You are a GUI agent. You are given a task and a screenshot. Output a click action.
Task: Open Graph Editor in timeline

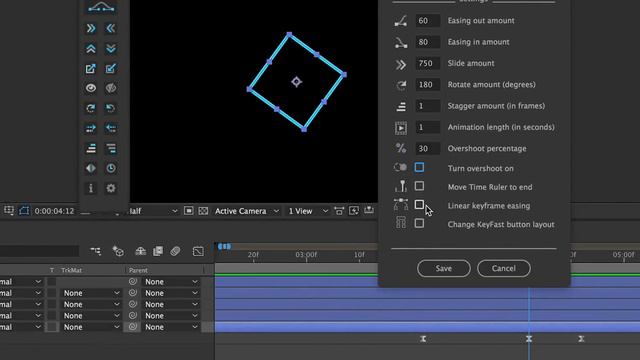point(198,251)
